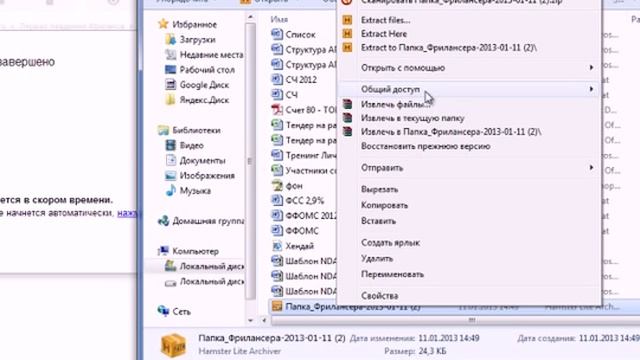Open the Музыка library icon
Image resolution: width=640 pixels, height=360 pixels.
[170, 191]
